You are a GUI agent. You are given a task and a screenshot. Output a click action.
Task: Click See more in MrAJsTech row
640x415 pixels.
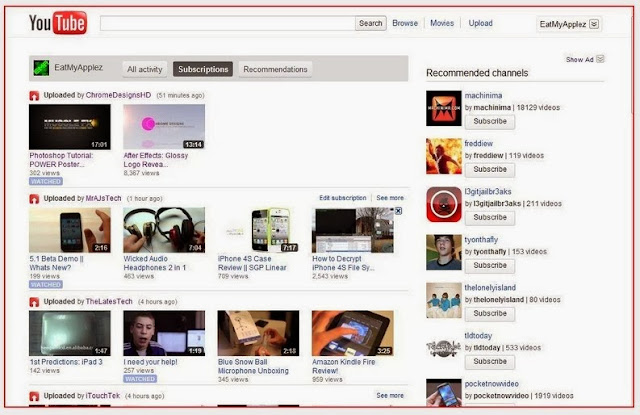coord(390,198)
